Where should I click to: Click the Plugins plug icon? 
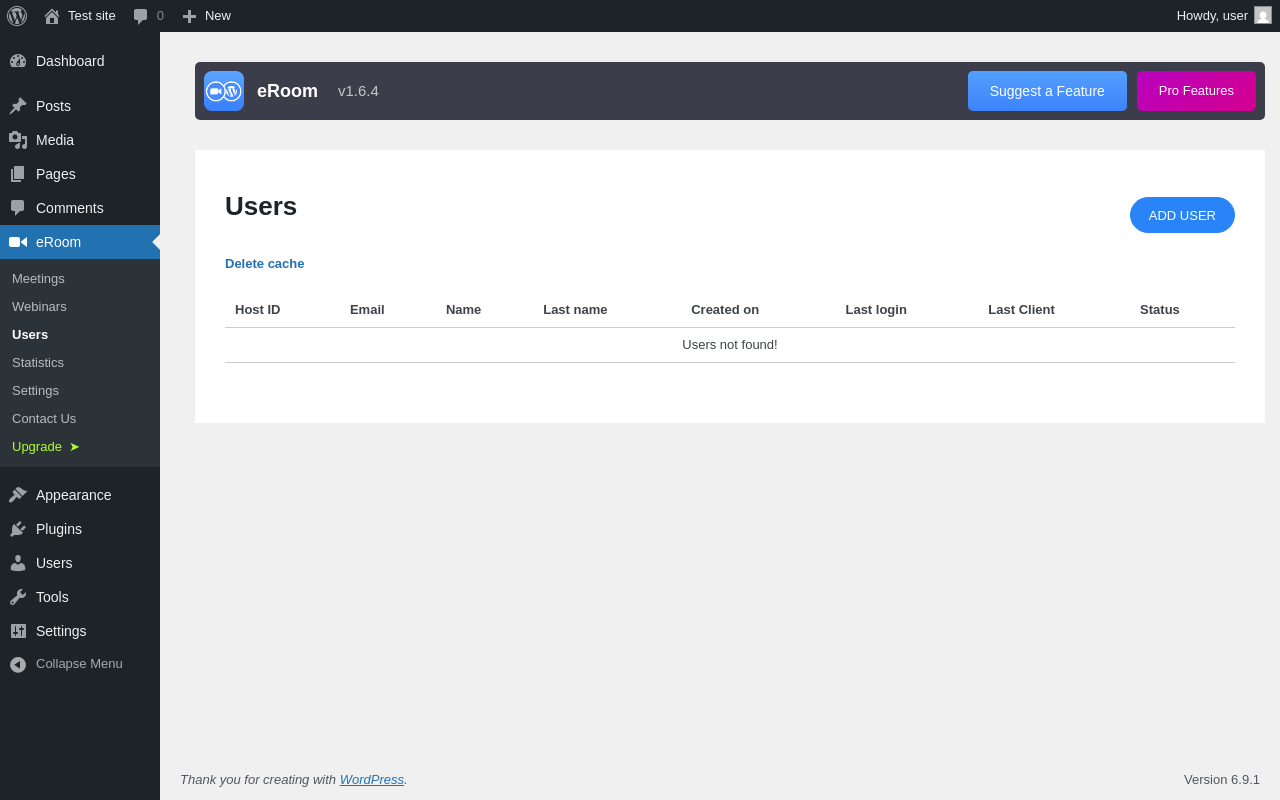point(18,529)
